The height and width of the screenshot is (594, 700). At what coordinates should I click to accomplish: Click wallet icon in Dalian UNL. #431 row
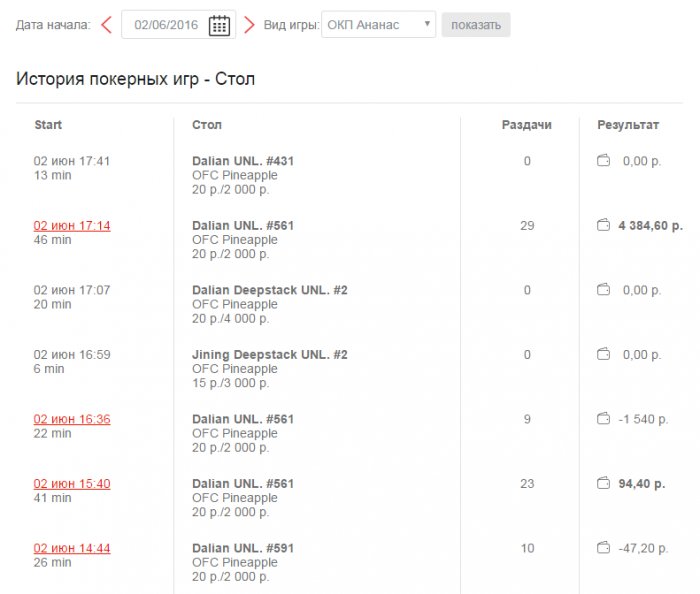tap(603, 161)
